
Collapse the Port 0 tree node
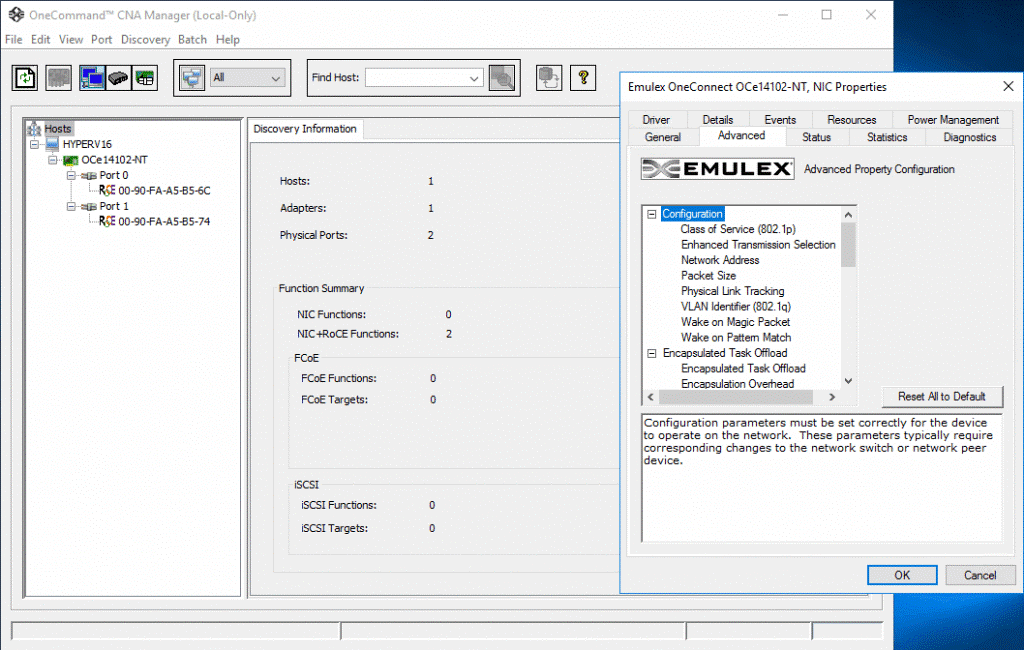click(x=71, y=176)
